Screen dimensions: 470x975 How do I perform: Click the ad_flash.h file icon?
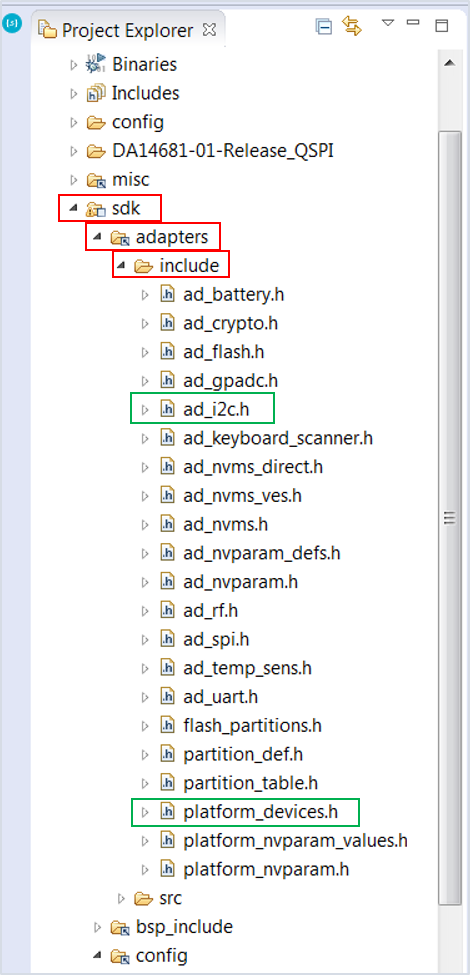coord(168,352)
